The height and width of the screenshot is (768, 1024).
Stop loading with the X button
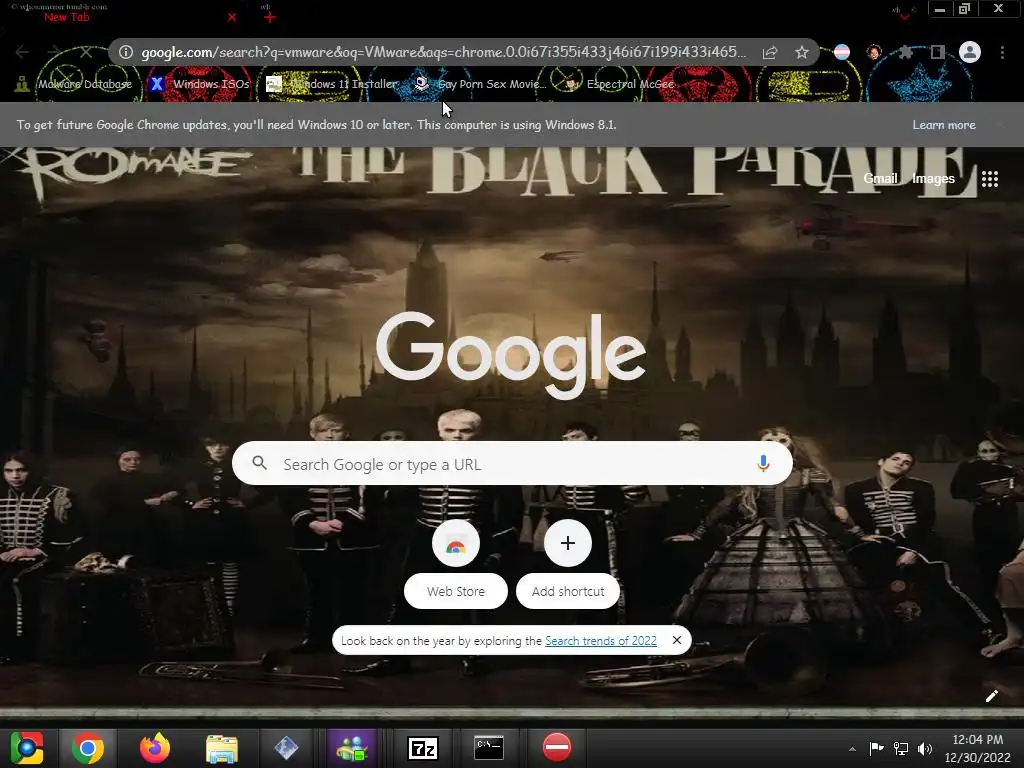coord(86,52)
